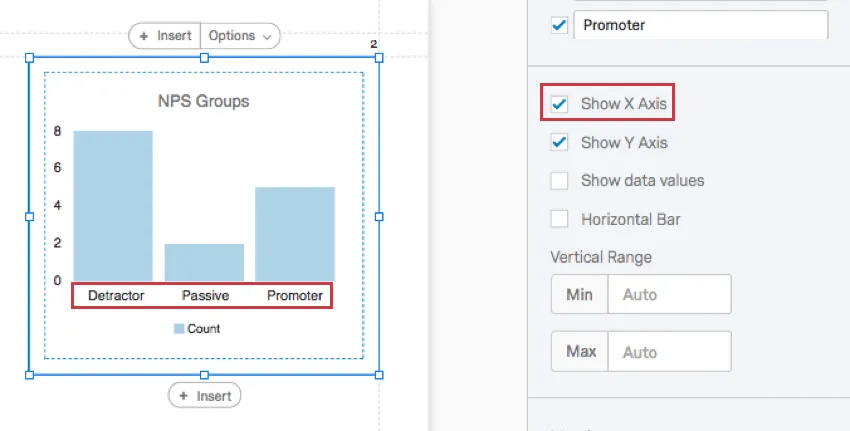The height and width of the screenshot is (431, 850).
Task: Click the top-right corner resize handle
Action: pos(379,58)
